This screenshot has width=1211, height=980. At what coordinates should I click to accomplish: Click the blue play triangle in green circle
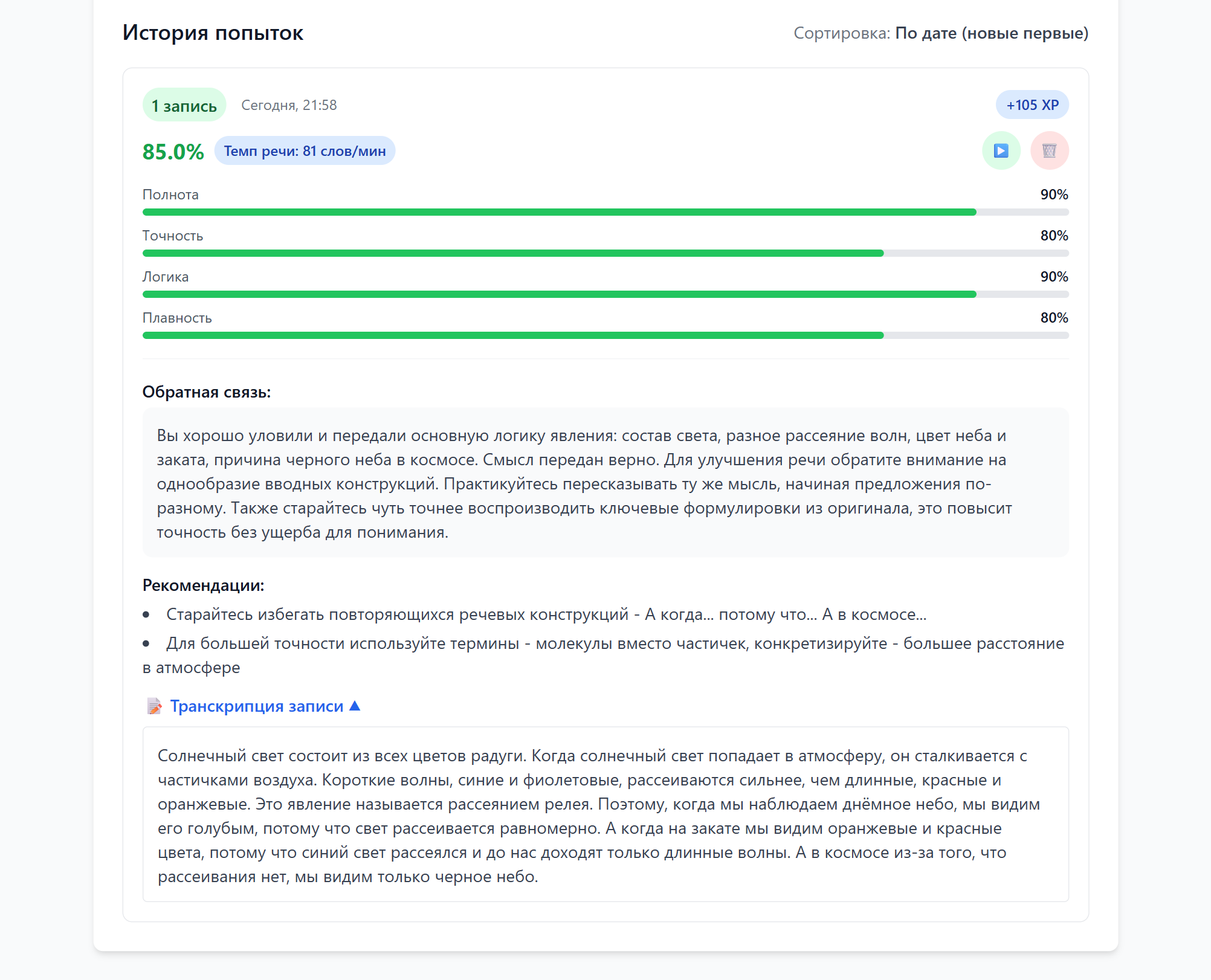(1000, 151)
